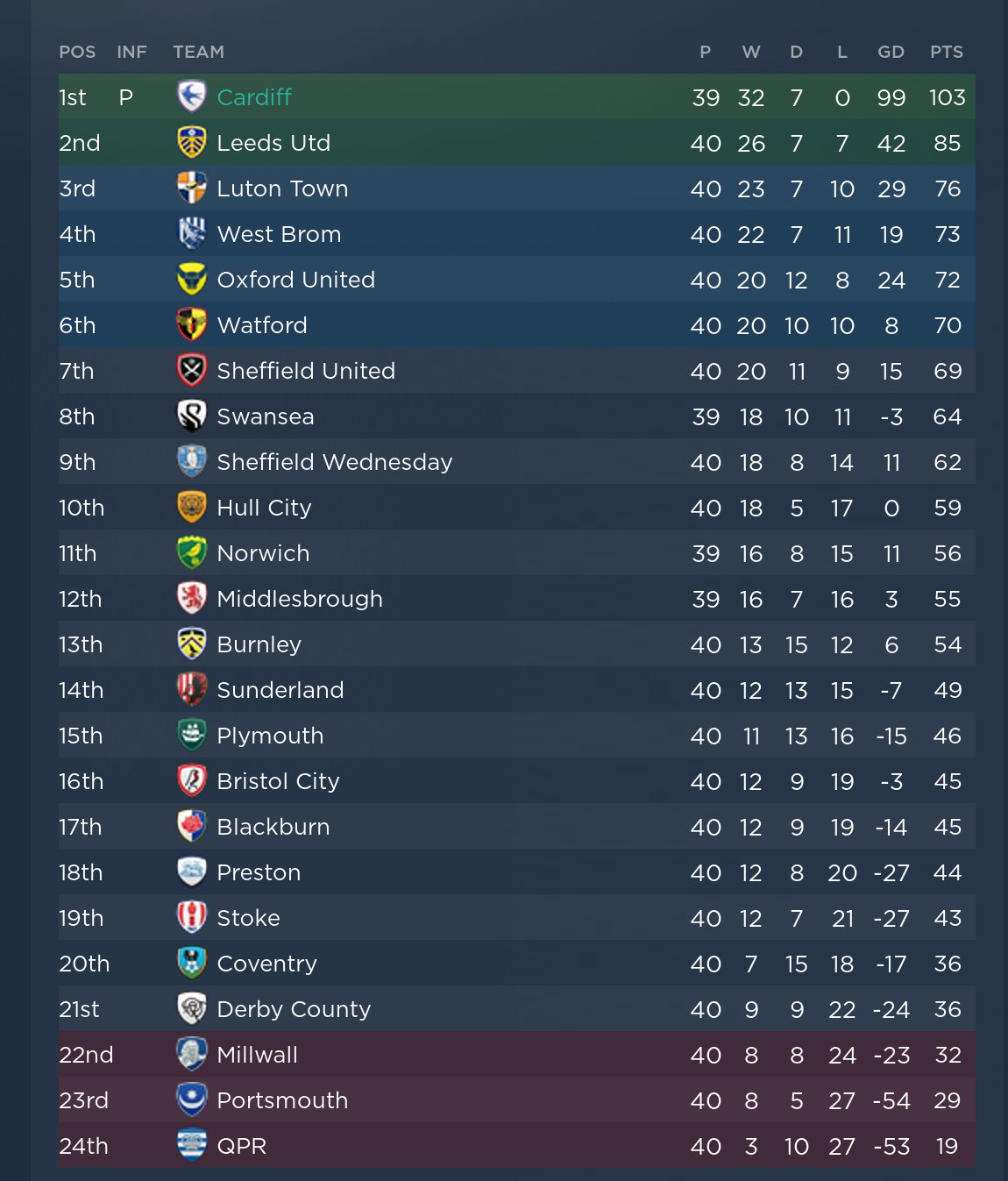
Task: Click the Cardiff club badge
Action: [191, 96]
